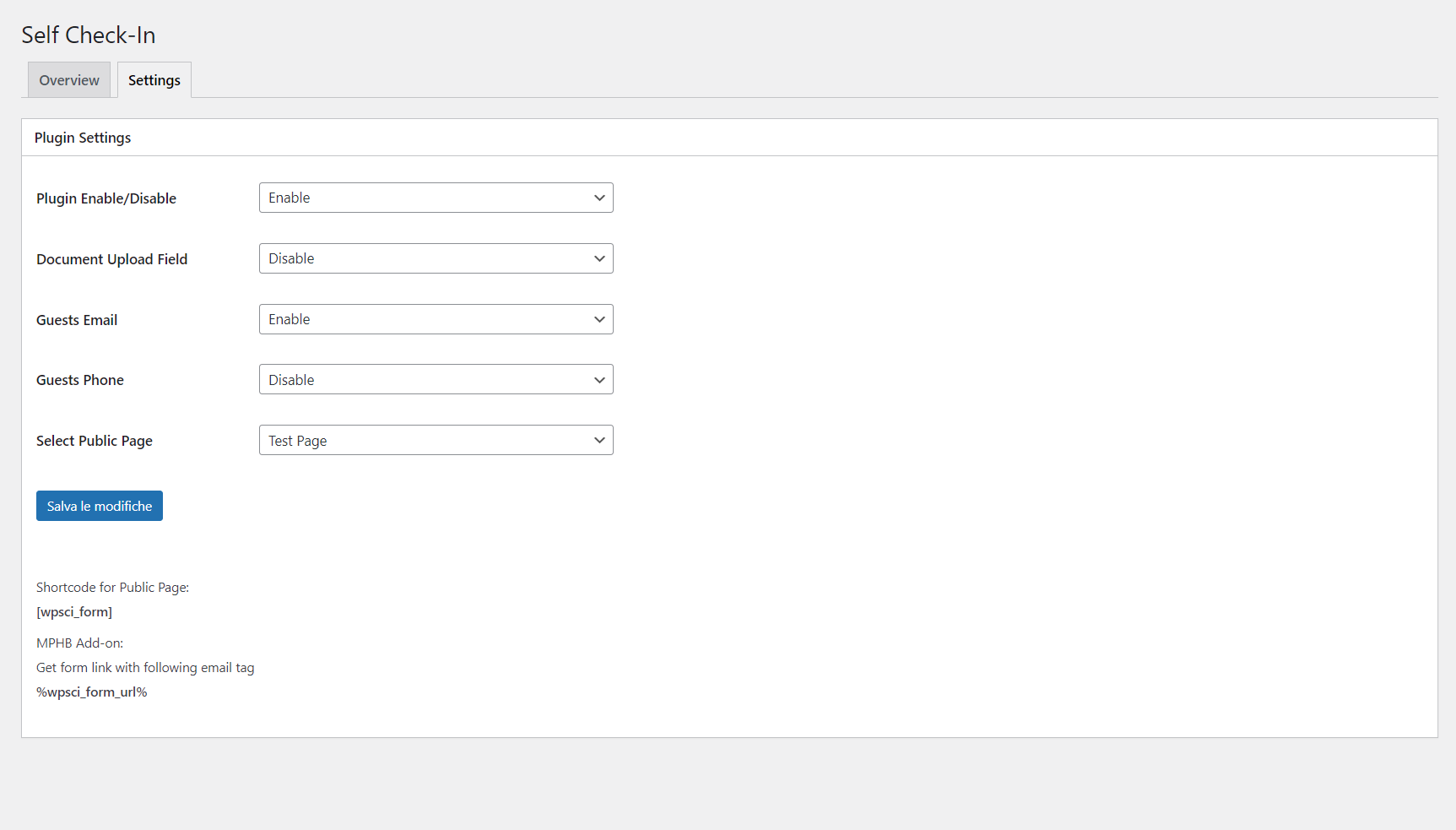Click the Guests Phone label
Viewport: 1456px width, 830px height.
coord(80,380)
